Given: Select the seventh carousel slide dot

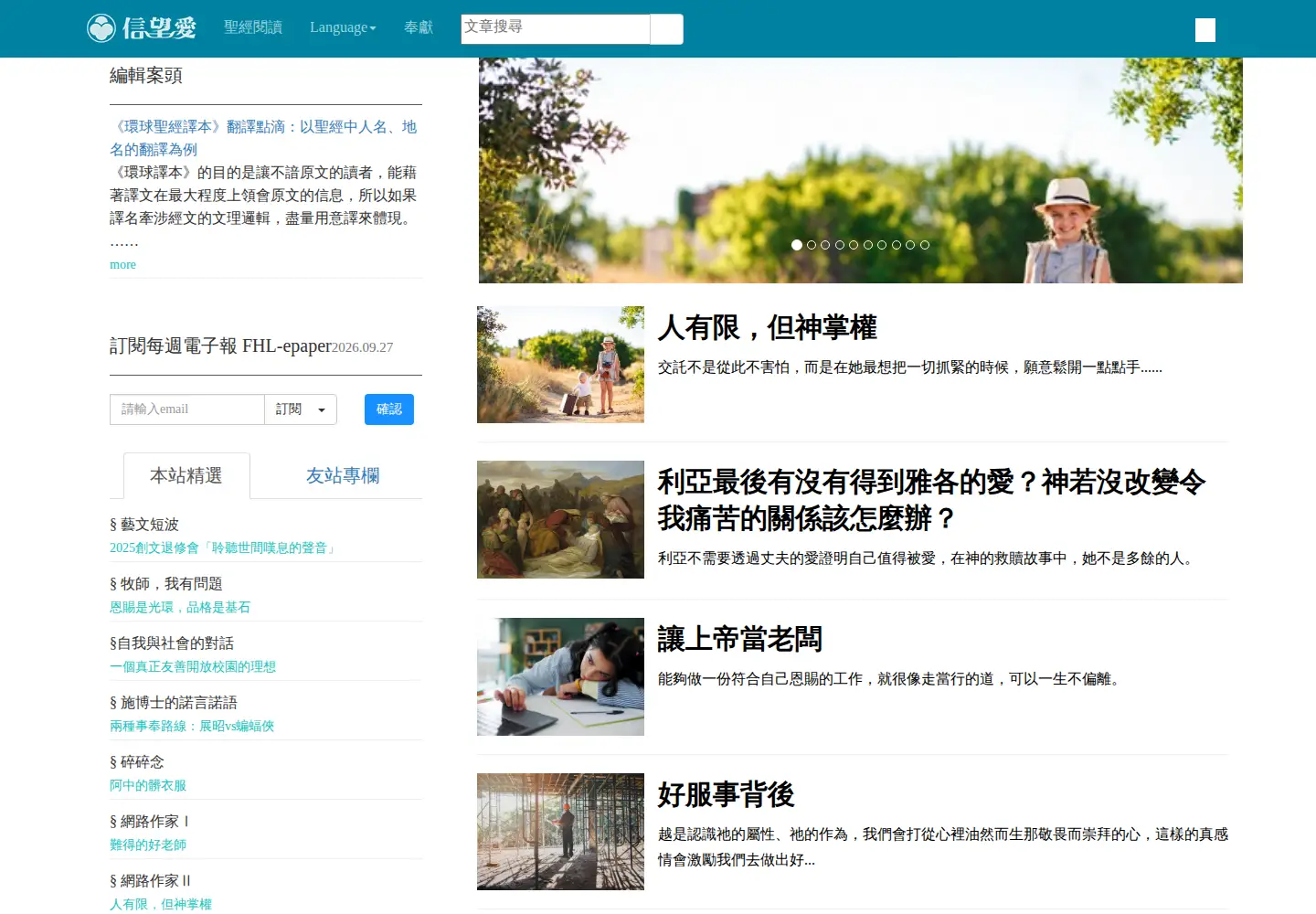Looking at the screenshot, I should [882, 245].
